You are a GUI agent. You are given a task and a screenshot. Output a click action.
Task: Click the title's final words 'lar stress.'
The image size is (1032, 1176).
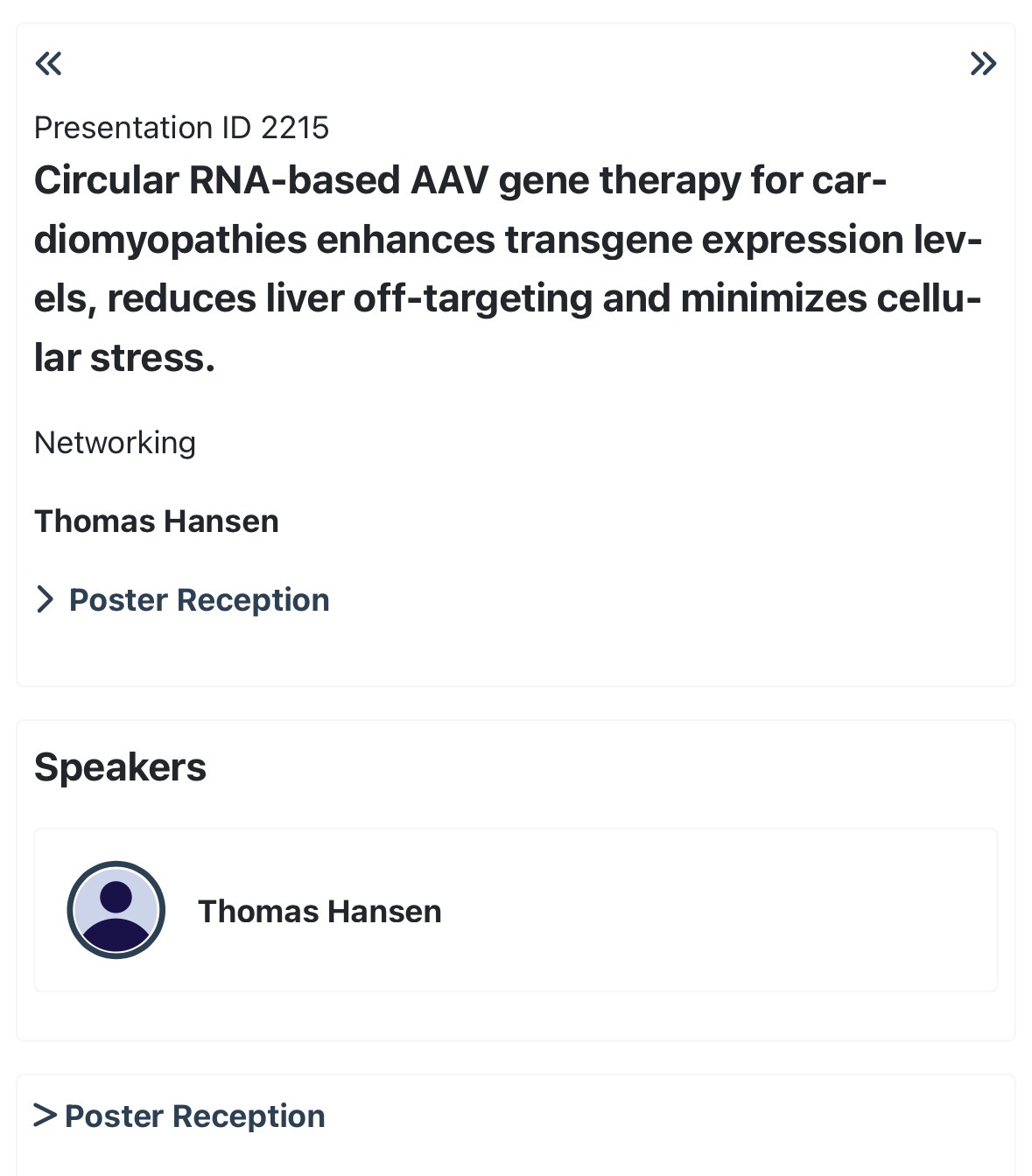[124, 358]
